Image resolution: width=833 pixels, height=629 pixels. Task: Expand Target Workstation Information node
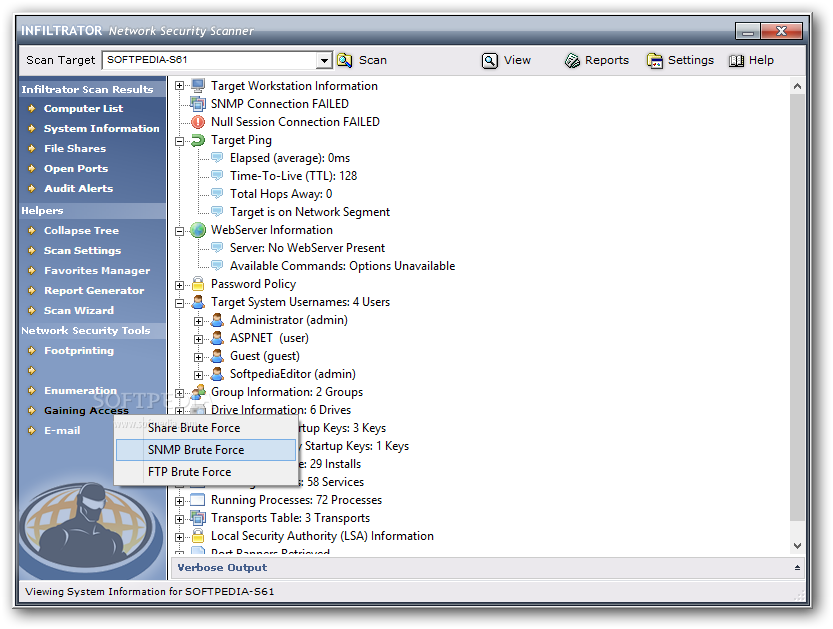[180, 86]
